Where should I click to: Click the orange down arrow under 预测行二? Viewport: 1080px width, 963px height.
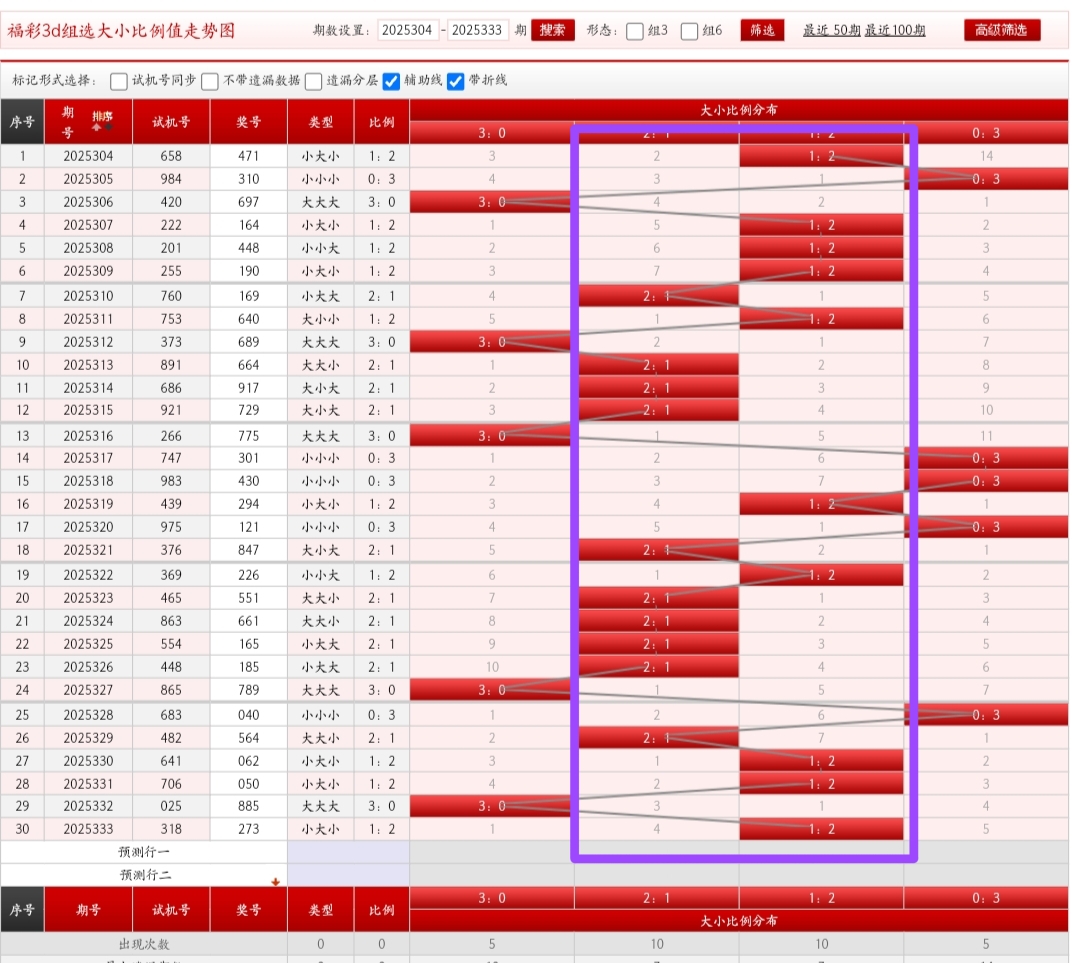pyautogui.click(x=275, y=882)
